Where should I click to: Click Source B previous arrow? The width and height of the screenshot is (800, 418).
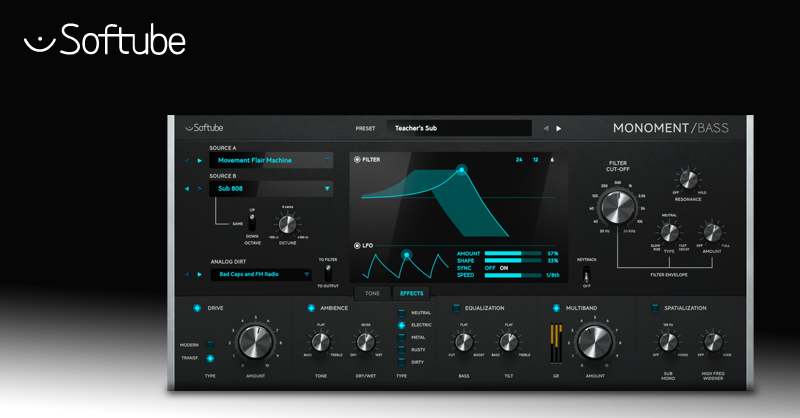click(187, 189)
